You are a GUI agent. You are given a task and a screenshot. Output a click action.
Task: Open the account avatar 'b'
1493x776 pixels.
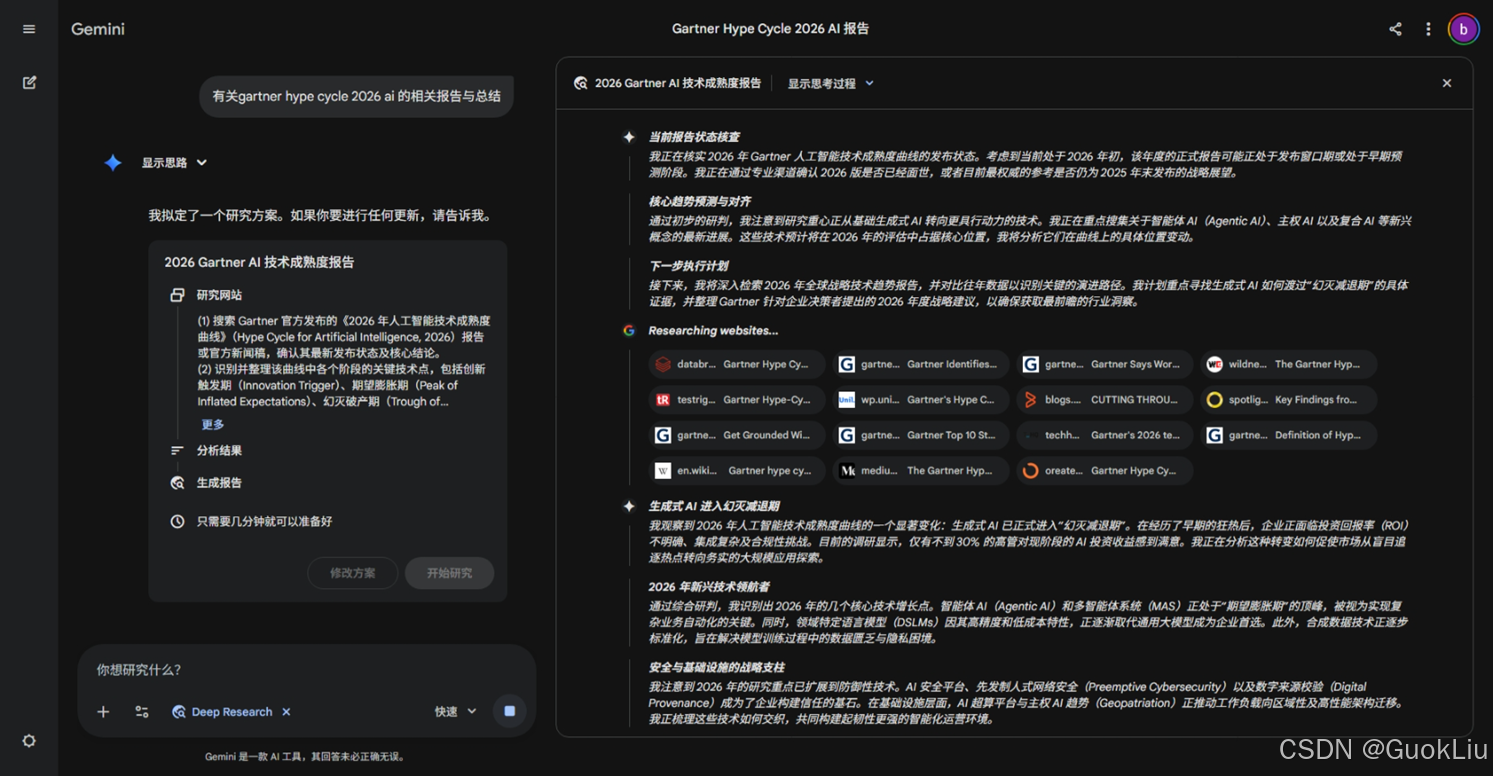(1463, 29)
